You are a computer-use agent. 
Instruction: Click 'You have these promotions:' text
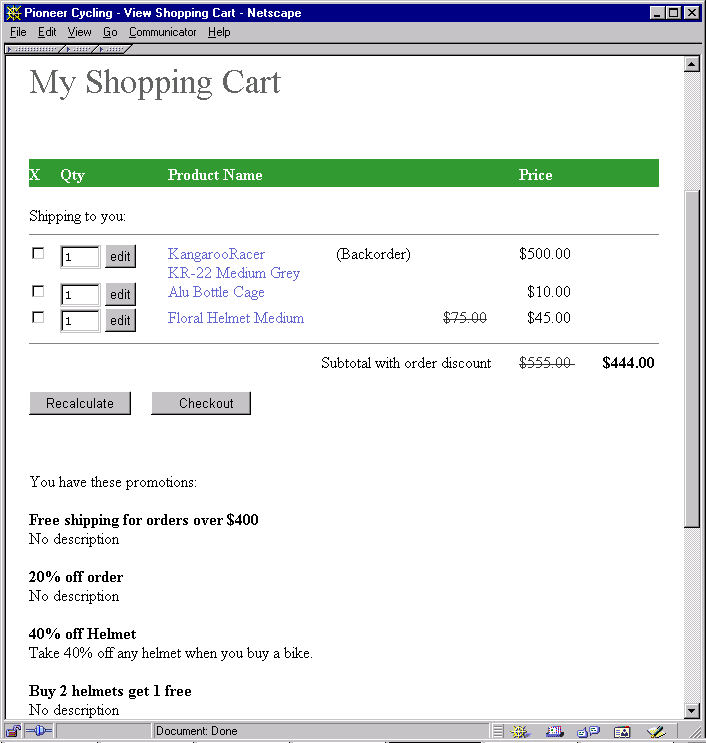(113, 482)
